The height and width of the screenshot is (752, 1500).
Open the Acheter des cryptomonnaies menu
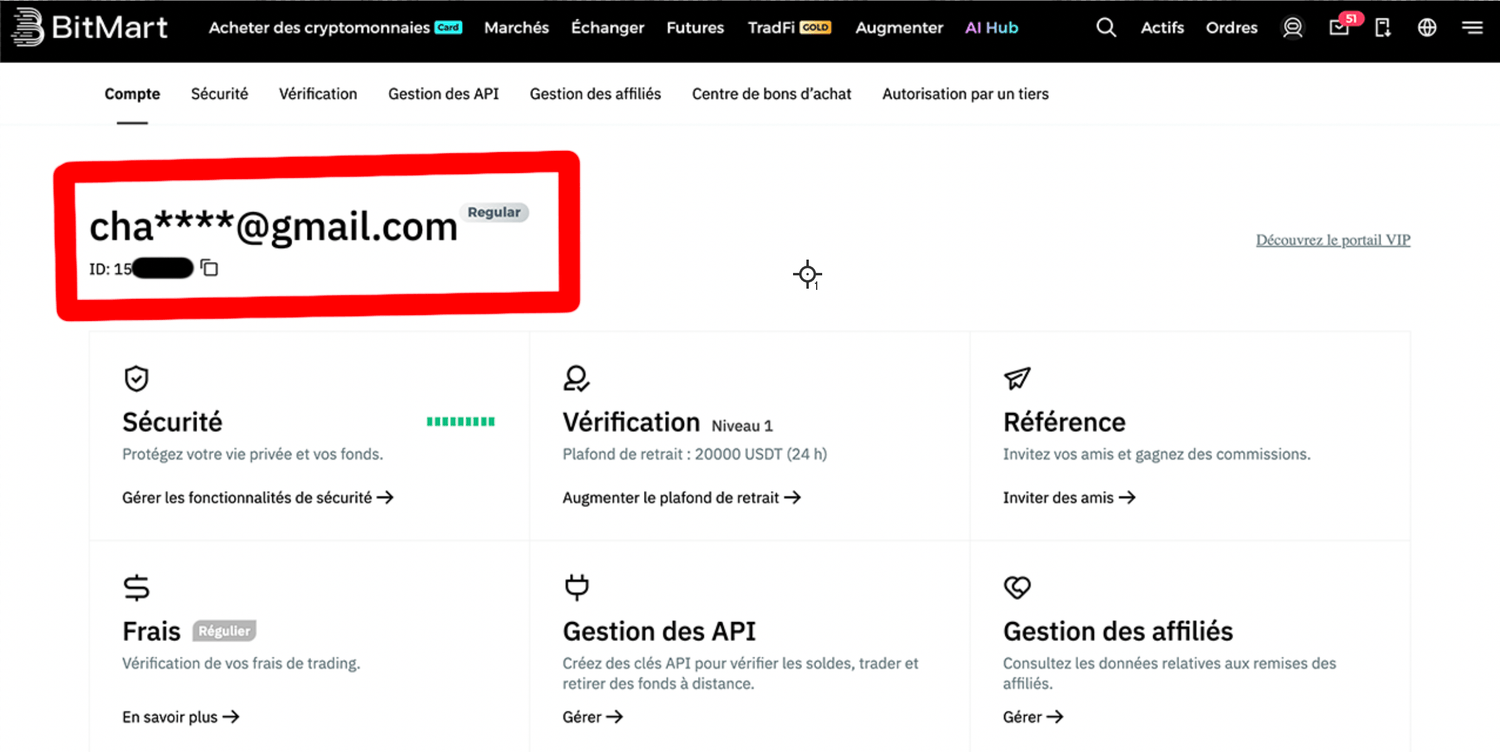click(319, 28)
